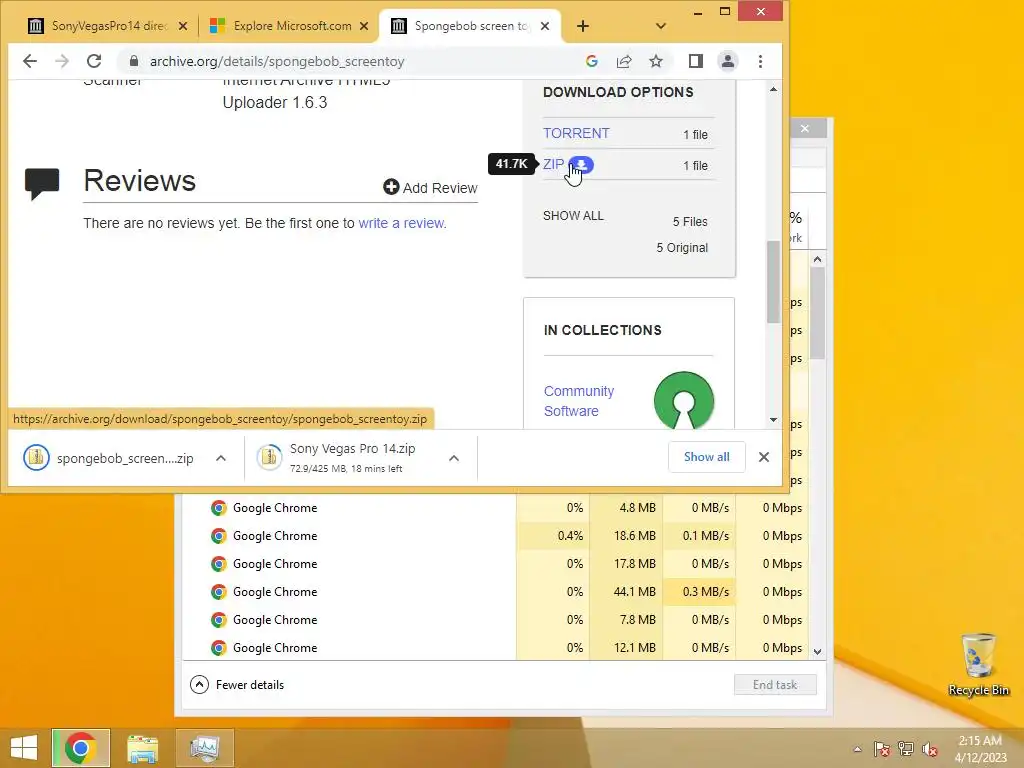Open taskbar clock 2:15 AM

click(980, 749)
